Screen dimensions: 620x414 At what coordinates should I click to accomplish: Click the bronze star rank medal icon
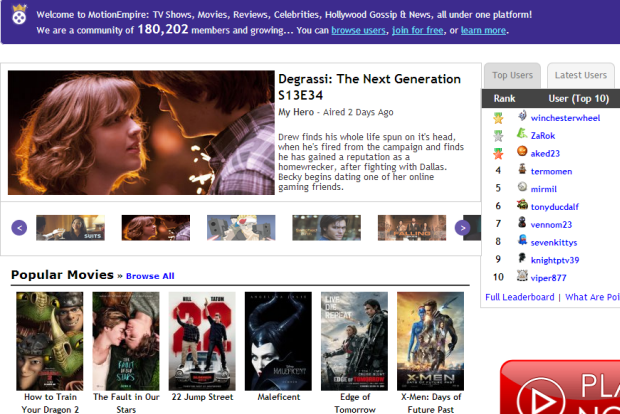(x=498, y=153)
